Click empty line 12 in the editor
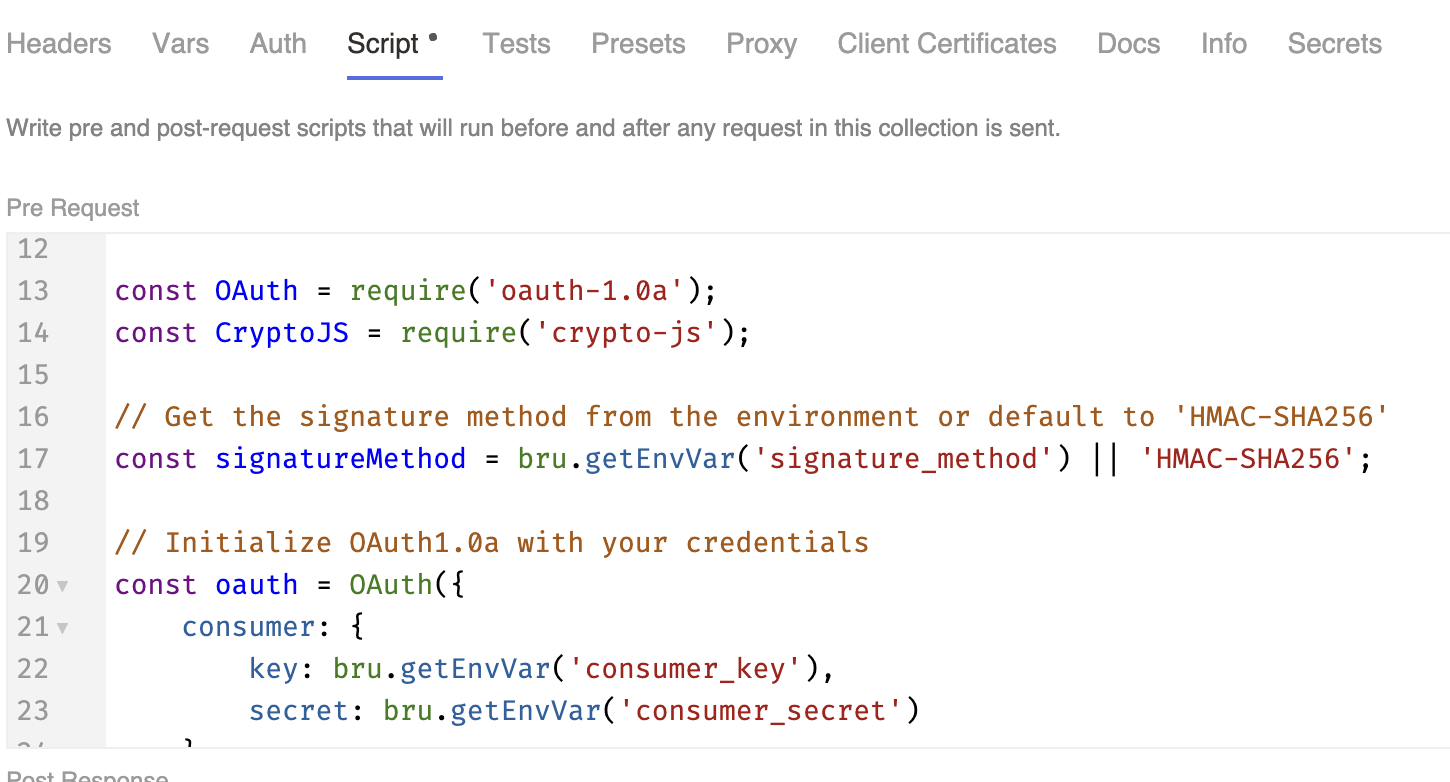 coord(777,249)
